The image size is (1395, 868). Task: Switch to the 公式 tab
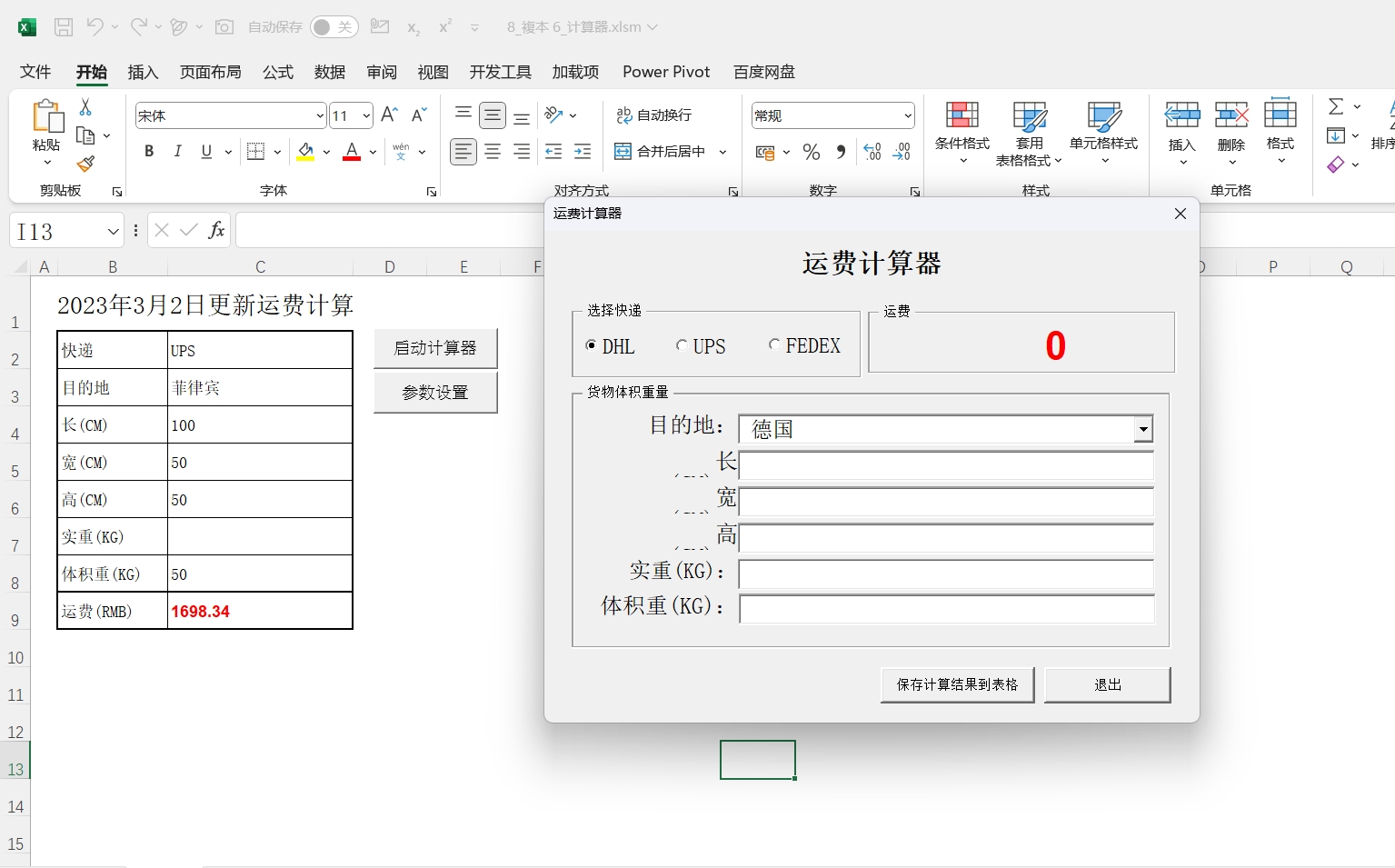tap(278, 72)
